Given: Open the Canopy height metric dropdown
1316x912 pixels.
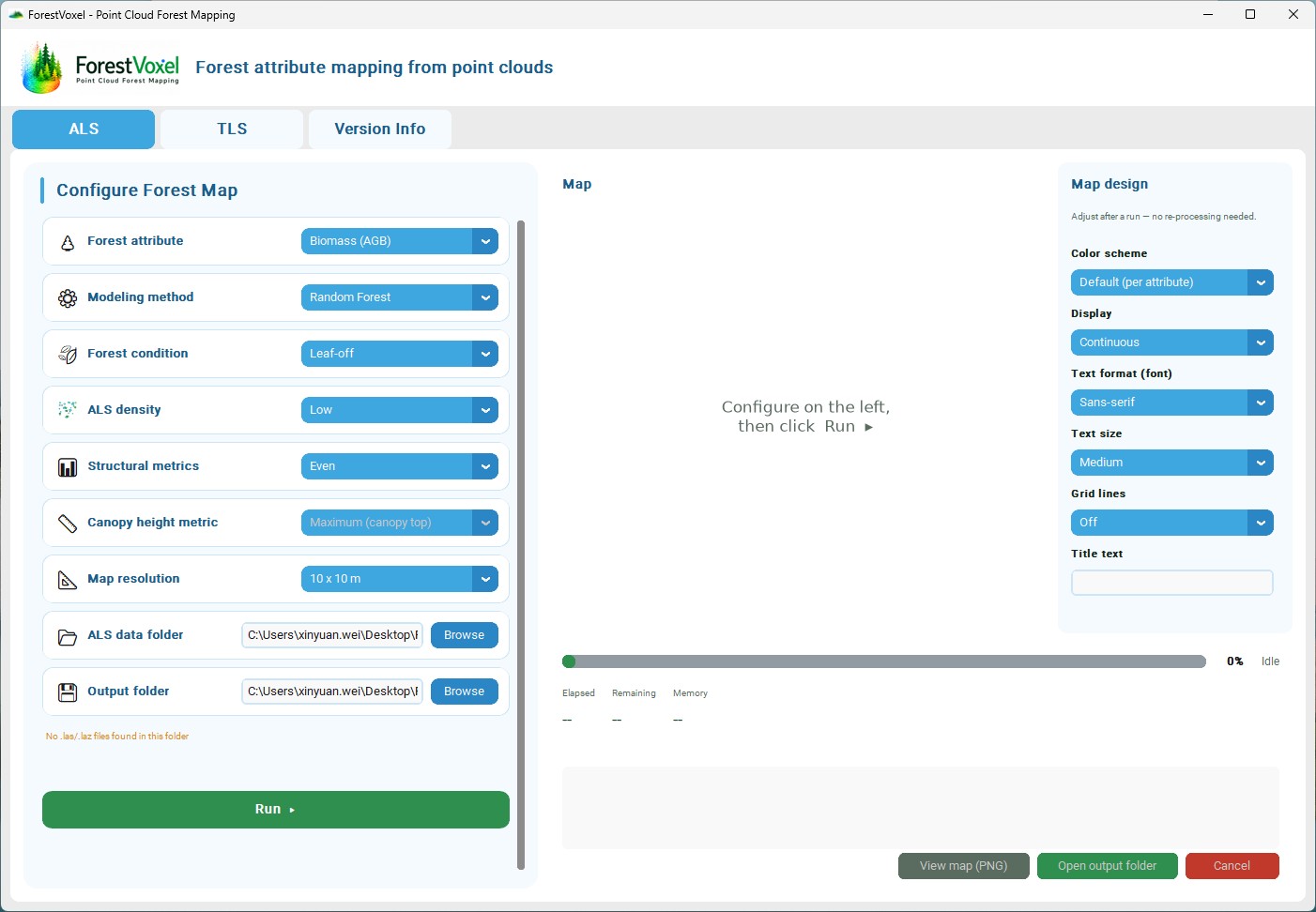Looking at the screenshot, I should tap(400, 523).
